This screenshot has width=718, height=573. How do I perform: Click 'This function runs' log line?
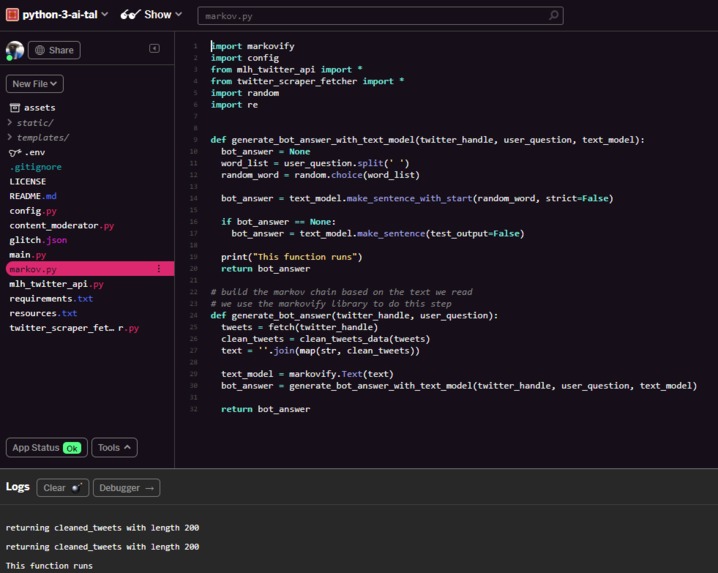click(x=49, y=566)
